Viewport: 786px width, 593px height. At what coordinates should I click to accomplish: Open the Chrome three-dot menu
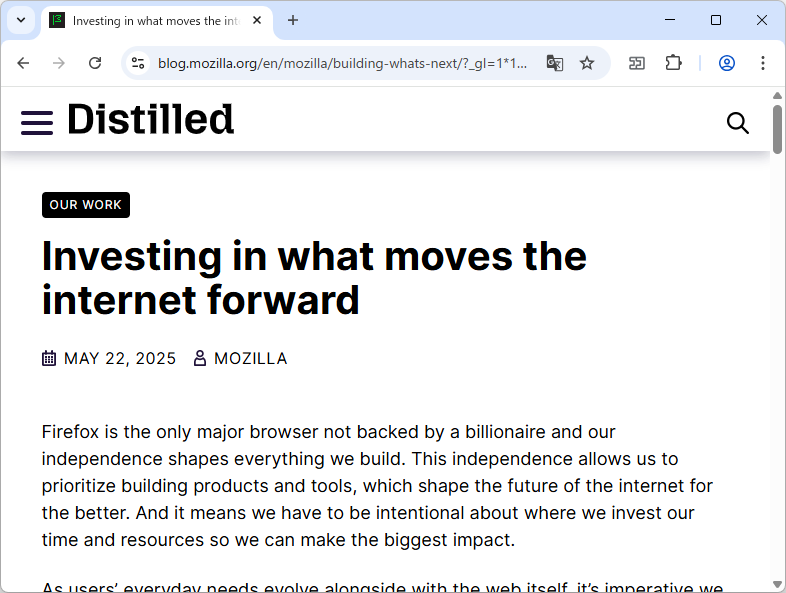point(763,63)
